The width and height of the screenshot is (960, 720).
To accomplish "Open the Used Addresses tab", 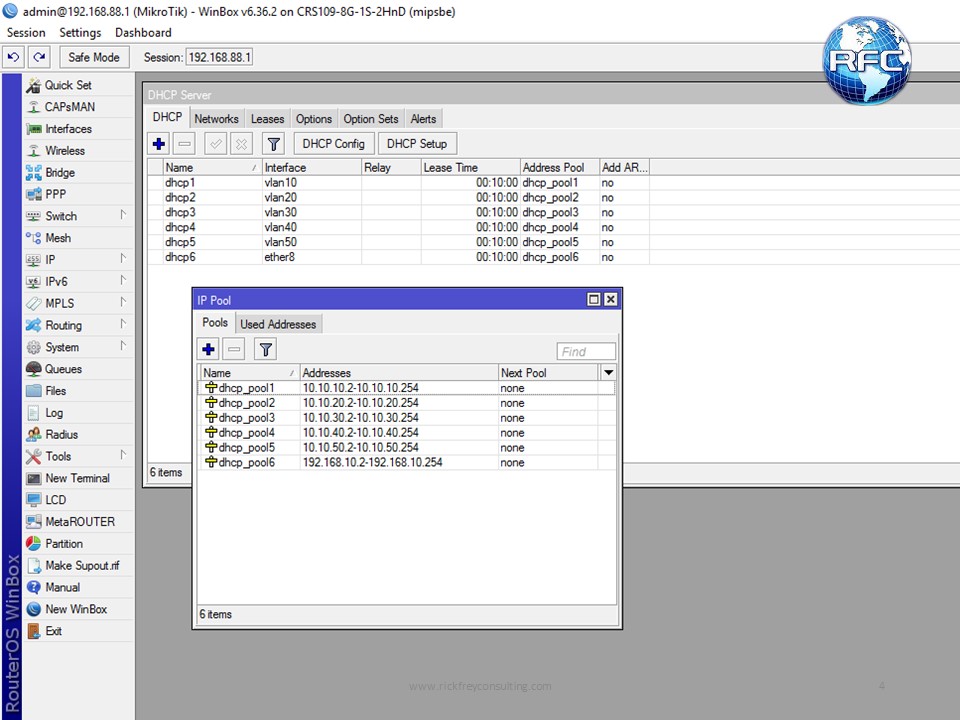I will (x=278, y=323).
